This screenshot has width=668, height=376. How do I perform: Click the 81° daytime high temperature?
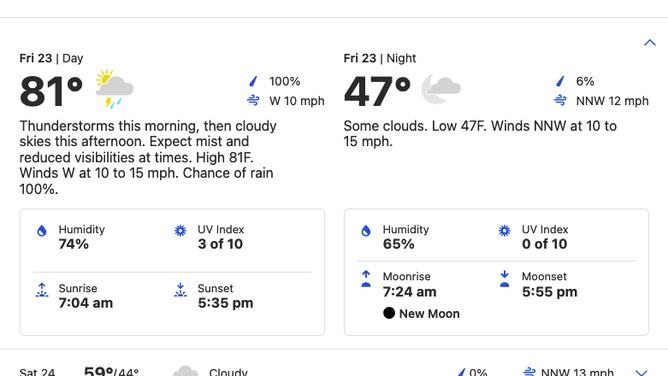click(x=51, y=91)
